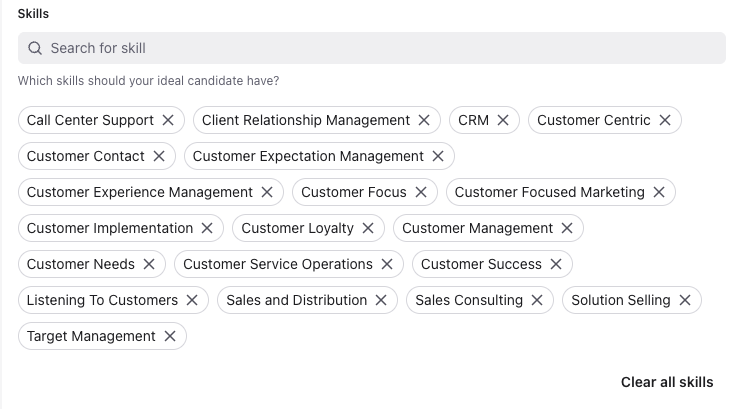
Task: Delete the Customer Implementation tag
Action: click(207, 228)
